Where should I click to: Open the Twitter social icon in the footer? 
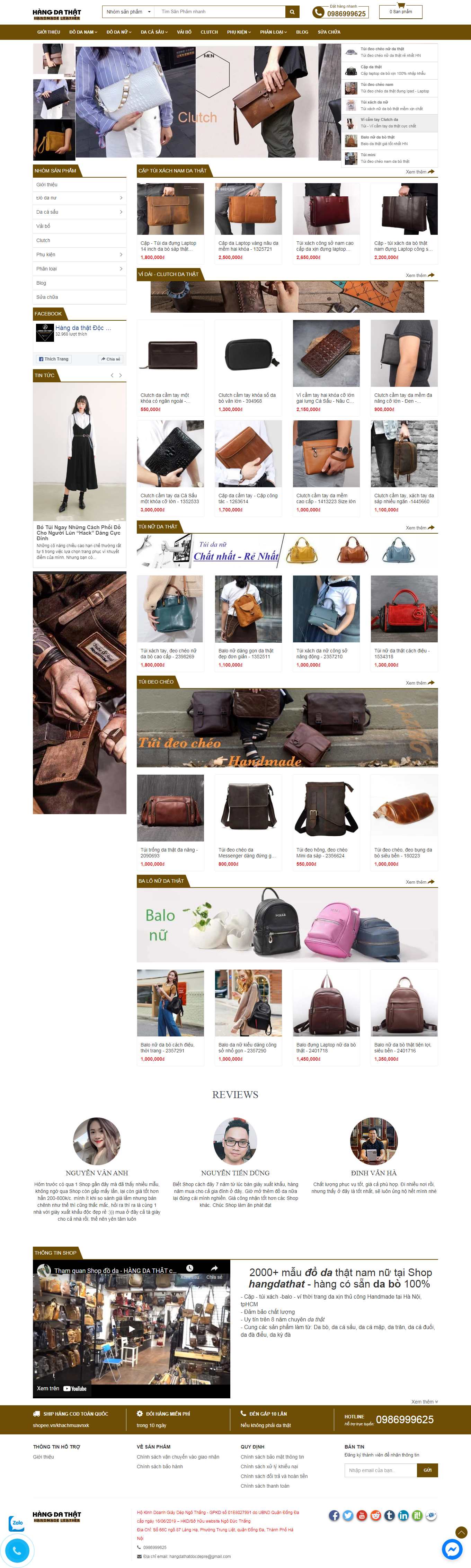(x=347, y=1515)
